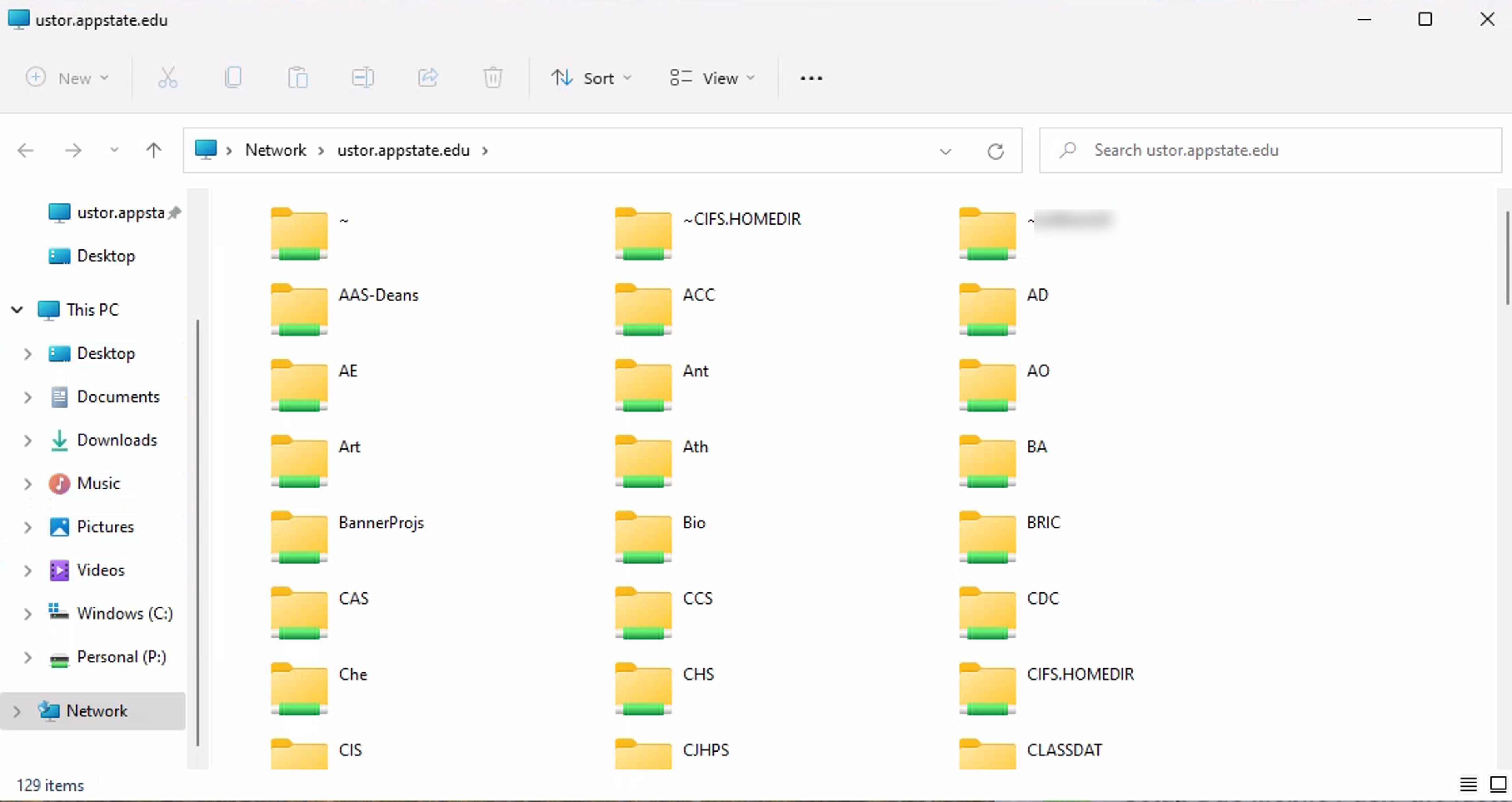Select Desktop under quick access

[91, 256]
